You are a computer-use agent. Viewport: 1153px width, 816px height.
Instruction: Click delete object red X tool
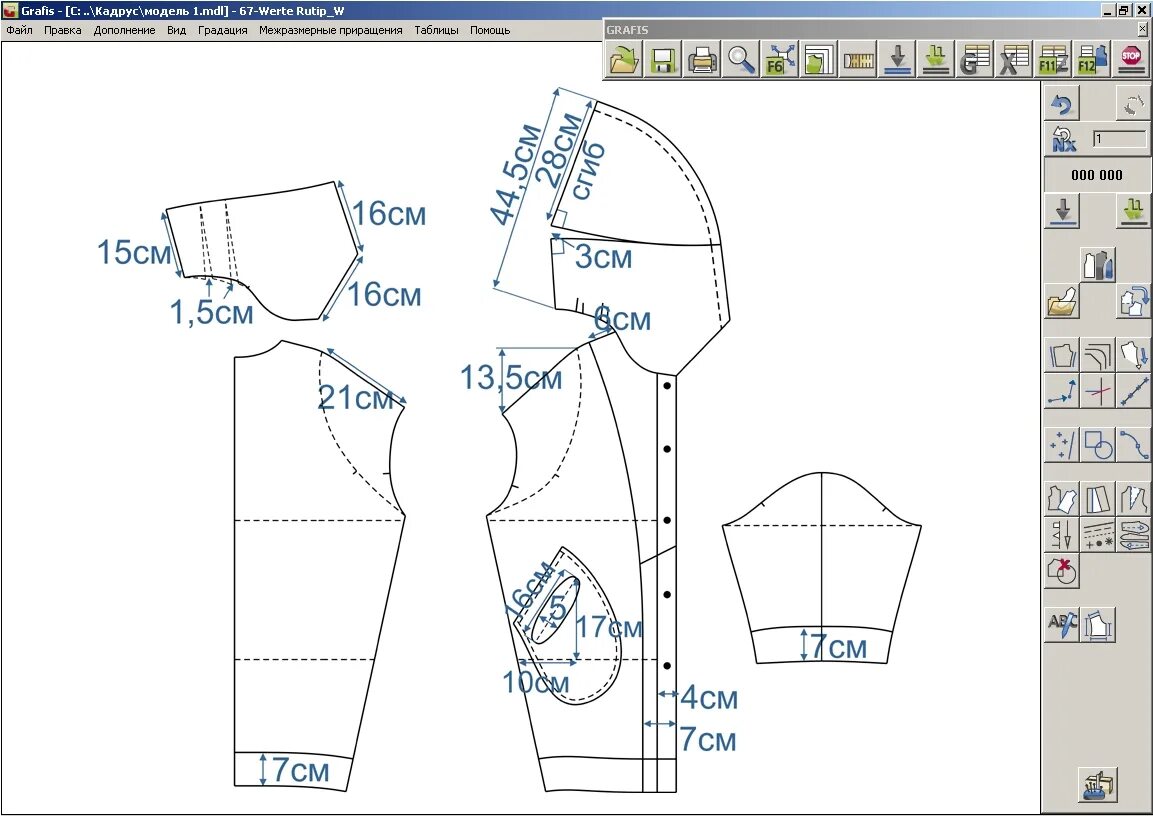point(1062,571)
